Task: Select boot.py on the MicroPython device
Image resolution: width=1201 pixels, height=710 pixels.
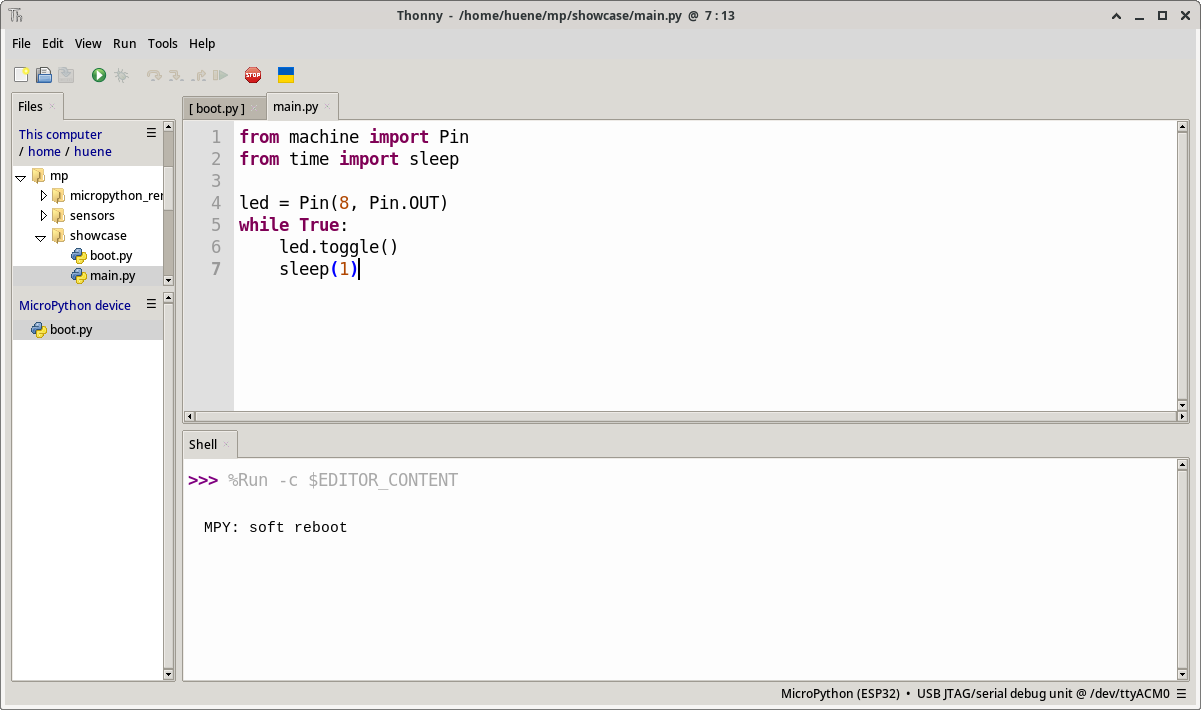Action: pyautogui.click(x=71, y=330)
